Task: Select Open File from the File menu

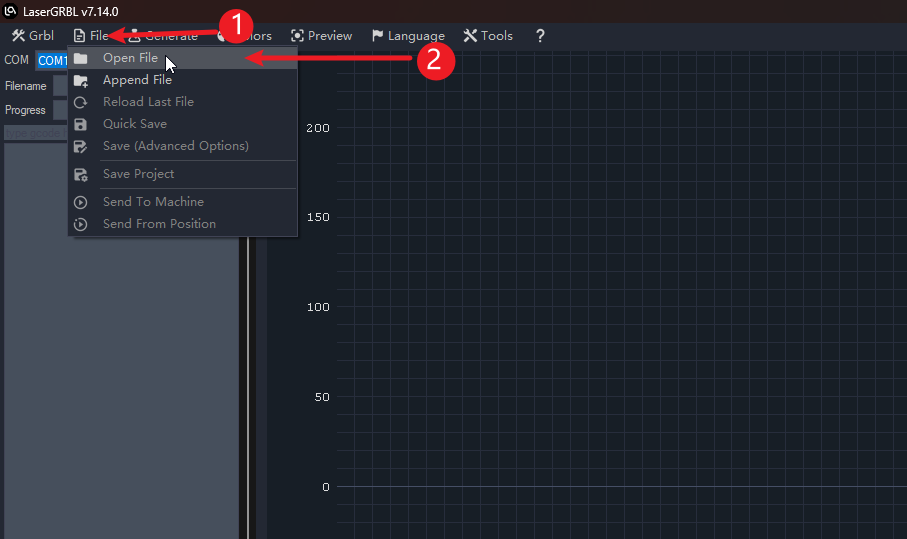Action: 130,58
